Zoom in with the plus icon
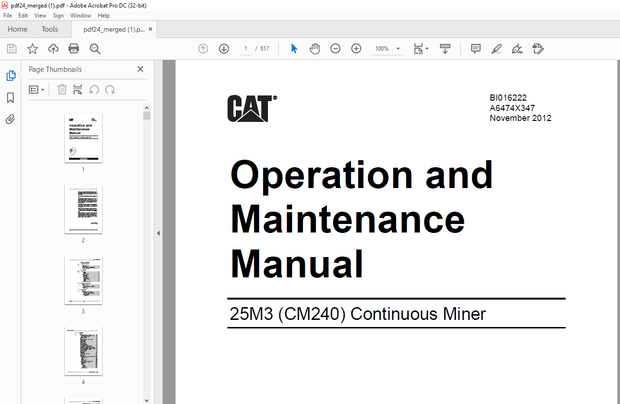Screen dimensions: 620x404 click(x=356, y=49)
